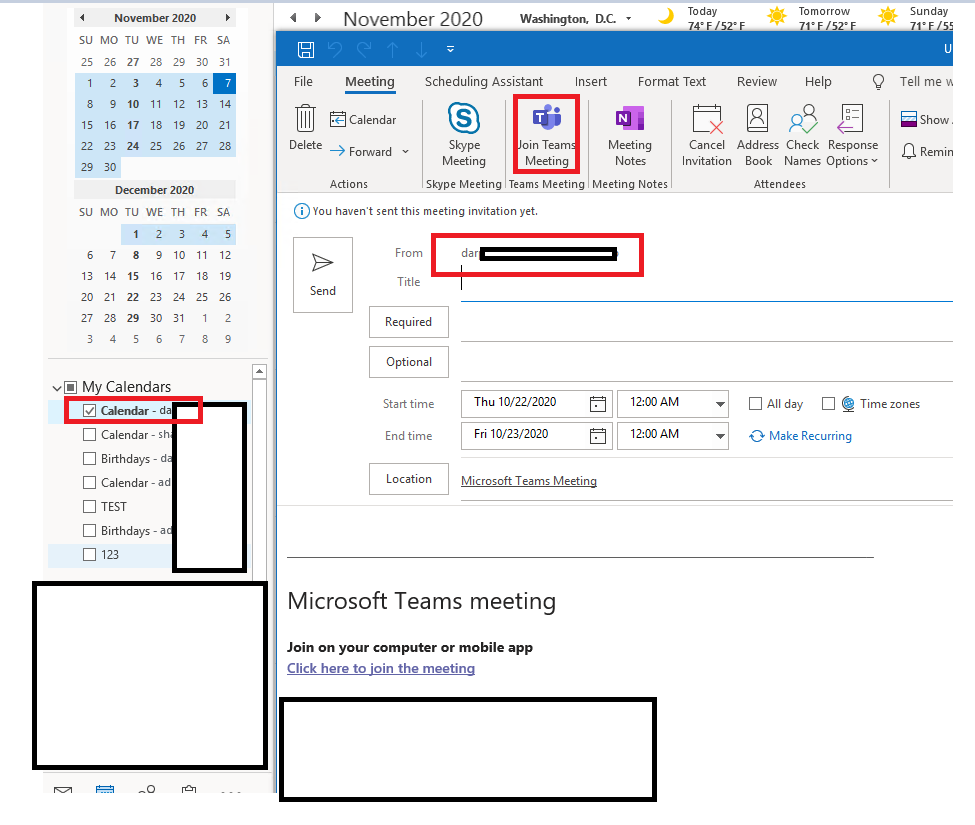This screenshot has height=825, width=975.
Task: Click the Show As icon
Action: pyautogui.click(x=908, y=119)
